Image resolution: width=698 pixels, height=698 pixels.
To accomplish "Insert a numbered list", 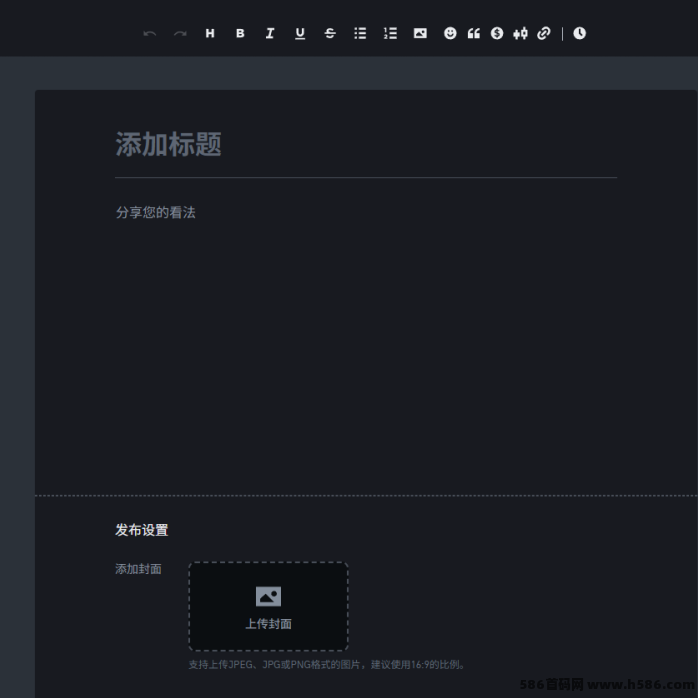I will 390,33.
